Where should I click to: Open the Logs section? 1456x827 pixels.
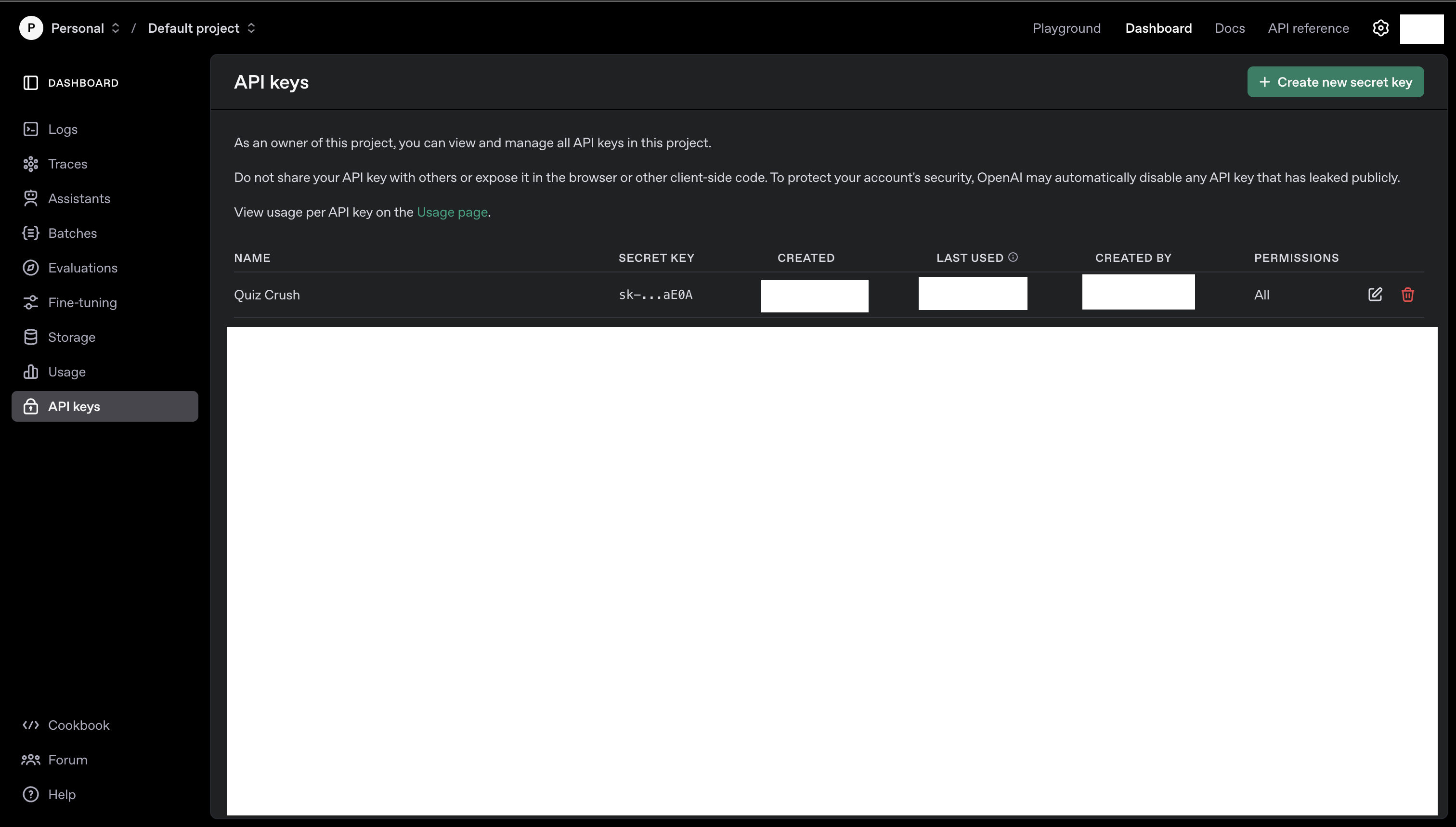tap(63, 129)
